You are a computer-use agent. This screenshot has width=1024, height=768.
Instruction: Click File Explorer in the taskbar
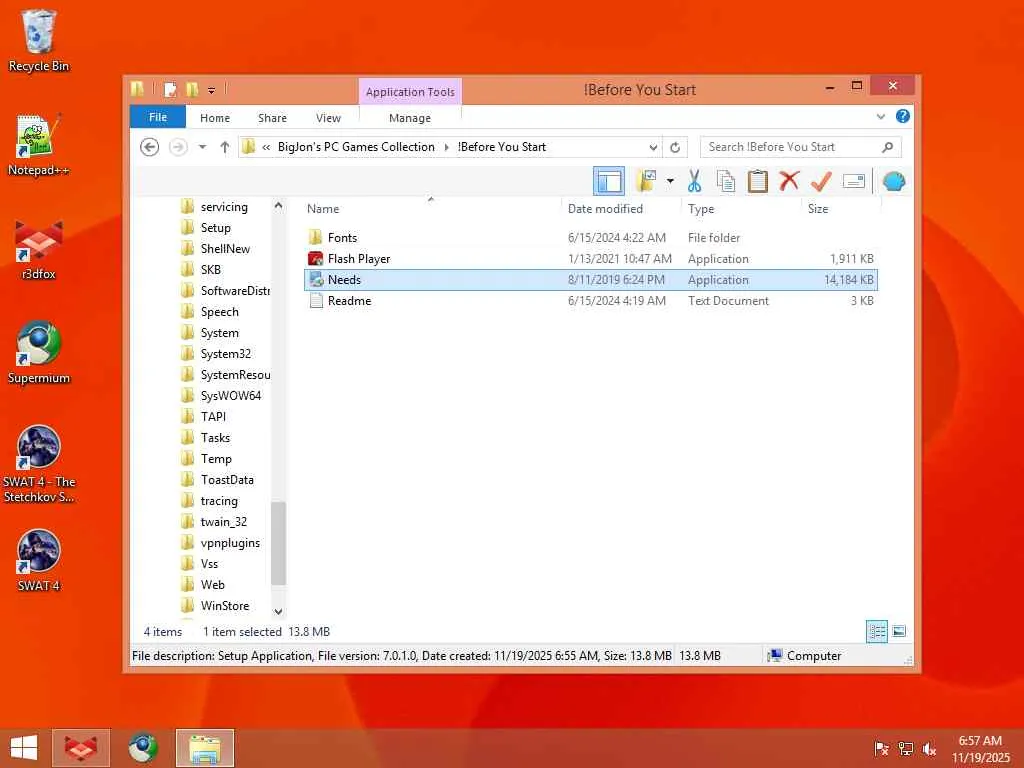pyautogui.click(x=204, y=748)
